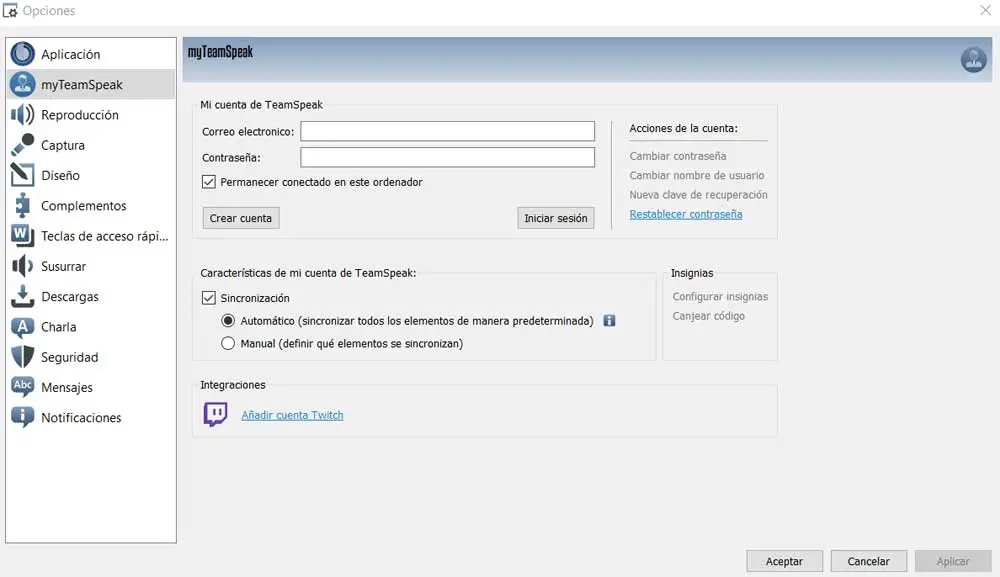This screenshot has width=1000, height=577.
Task: Open the Aplicación settings page
Action: click(91, 54)
